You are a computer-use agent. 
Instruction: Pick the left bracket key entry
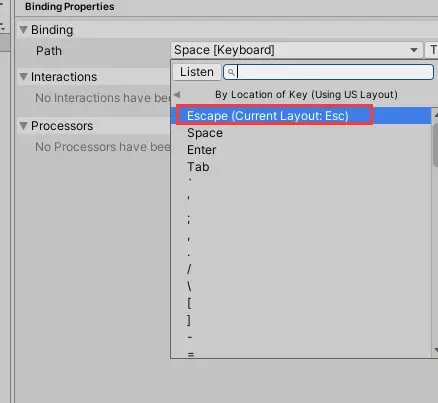pos(189,303)
